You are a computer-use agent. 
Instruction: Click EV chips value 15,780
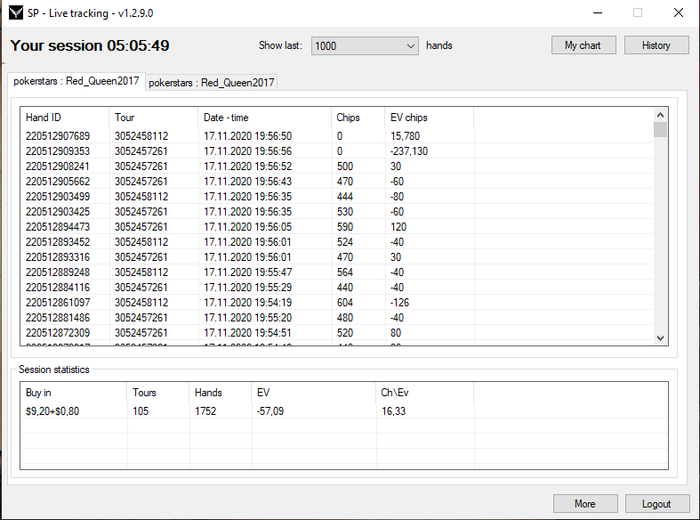pyautogui.click(x=405, y=136)
